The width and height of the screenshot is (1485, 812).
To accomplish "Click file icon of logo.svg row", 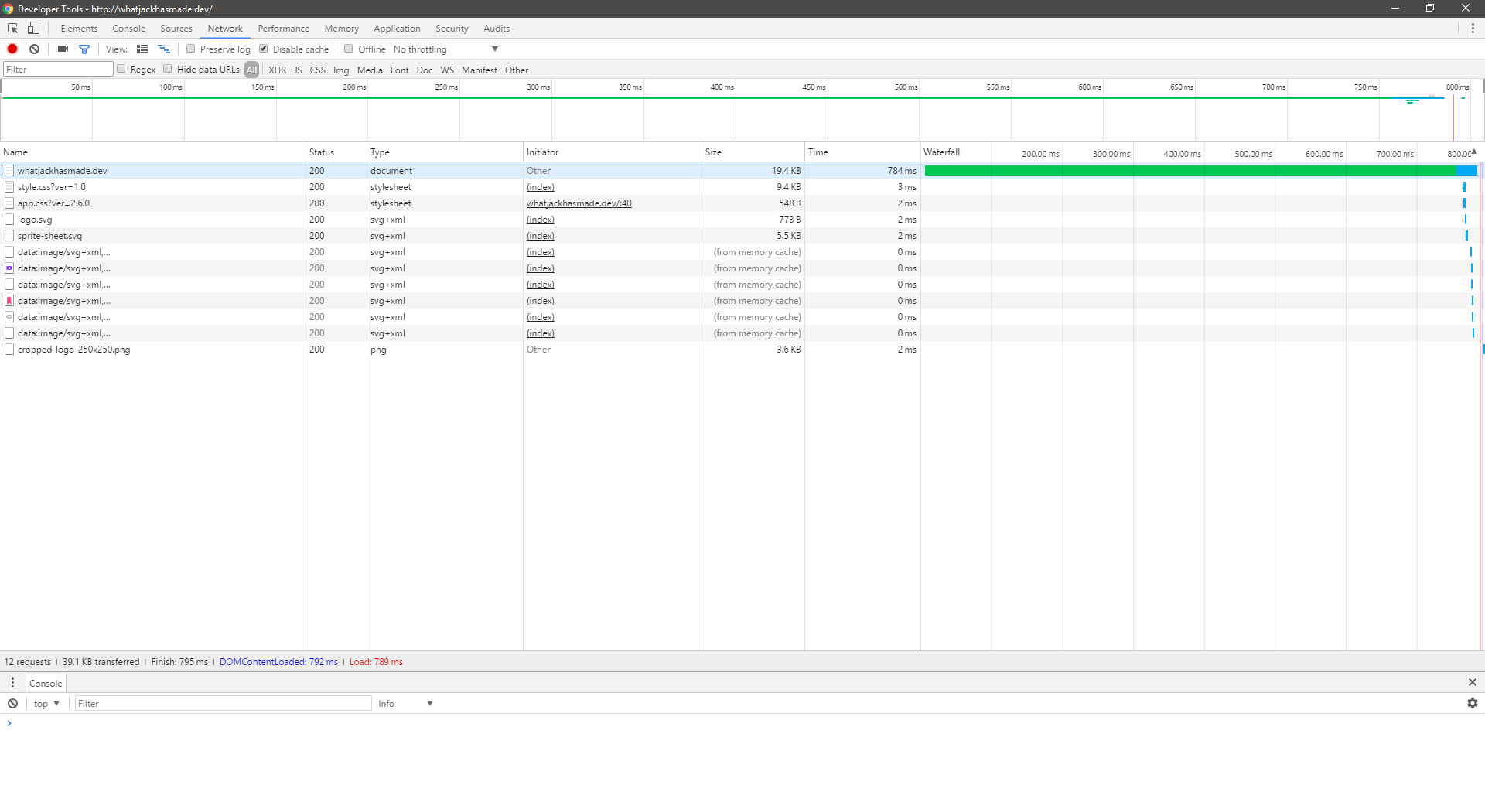I will click(x=9, y=220).
